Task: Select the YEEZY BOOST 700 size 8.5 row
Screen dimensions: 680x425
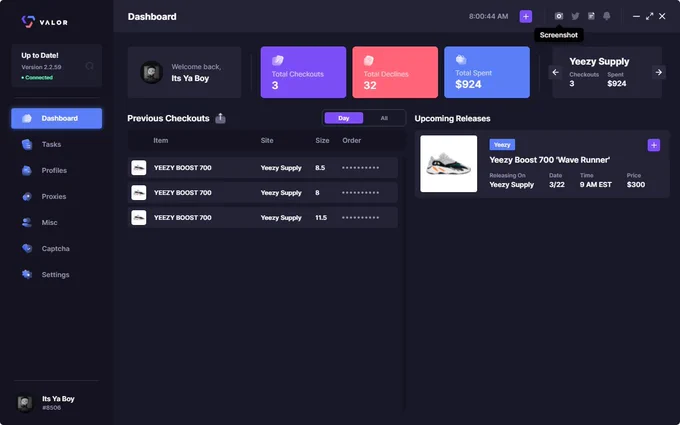Action: pos(263,168)
